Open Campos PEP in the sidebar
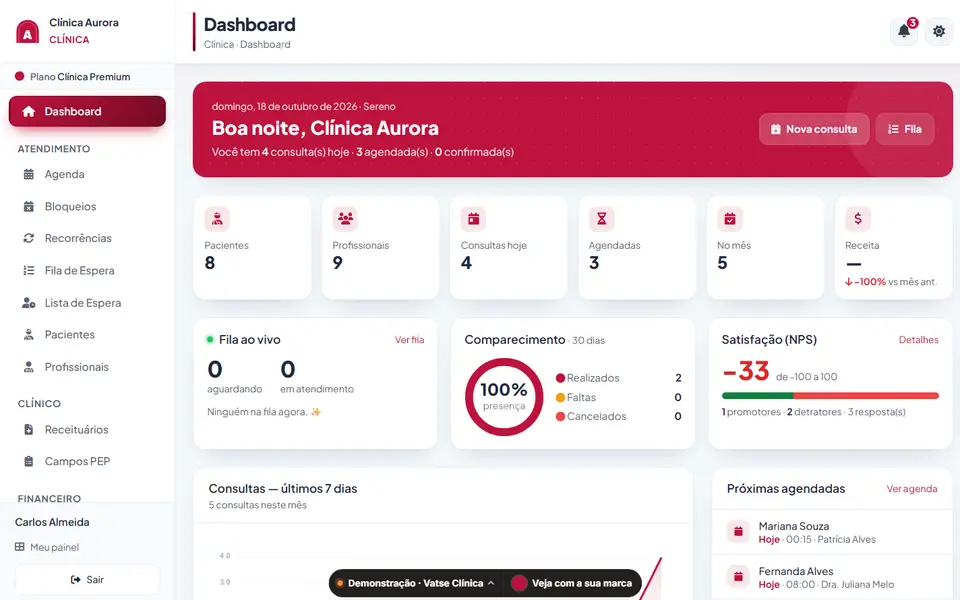This screenshot has height=600, width=960. [87, 462]
